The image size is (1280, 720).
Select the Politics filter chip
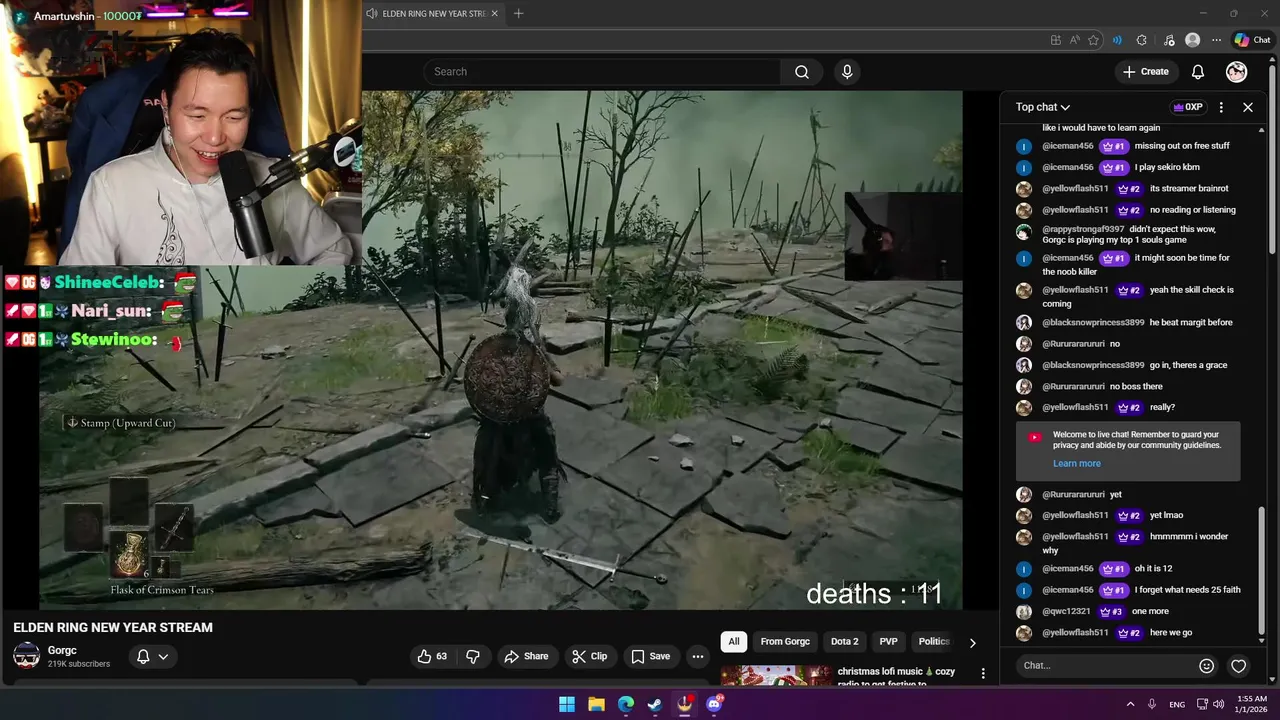933,641
